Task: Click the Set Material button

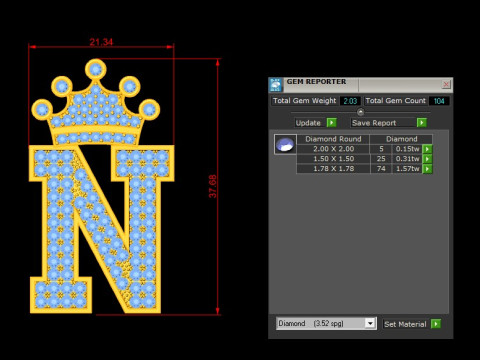Action: (x=405, y=324)
